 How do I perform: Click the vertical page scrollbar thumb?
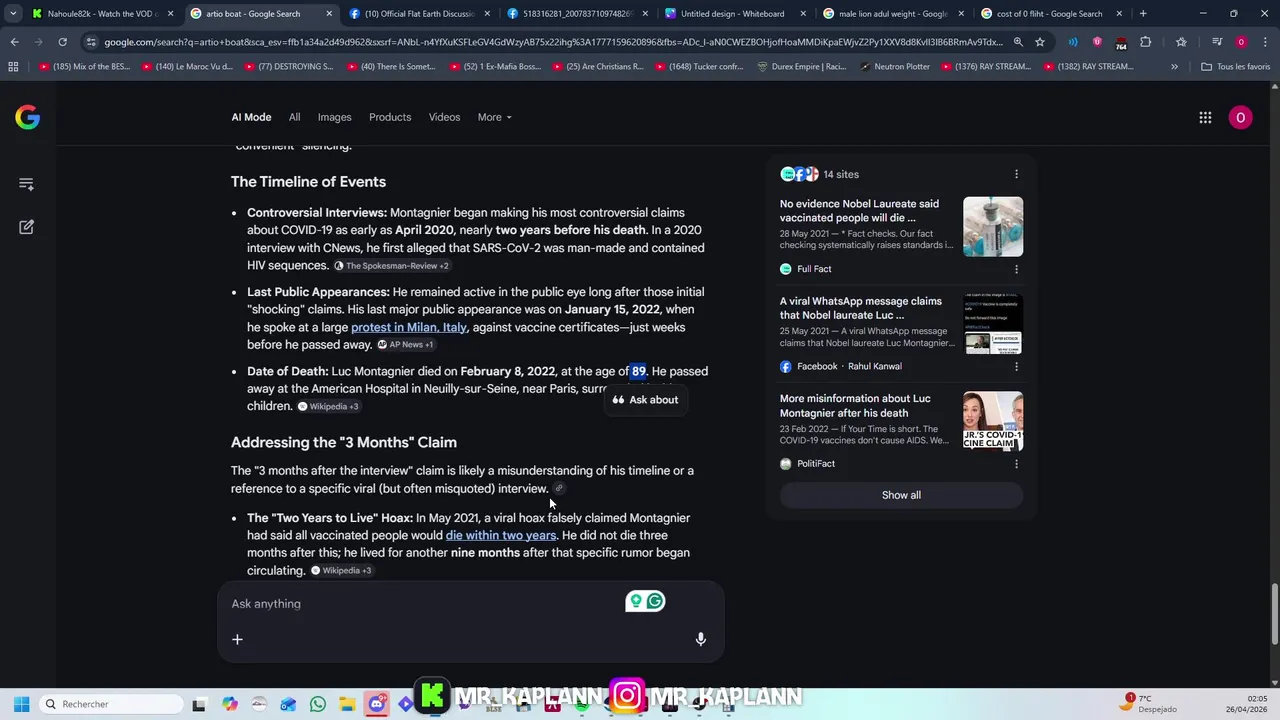[1274, 614]
